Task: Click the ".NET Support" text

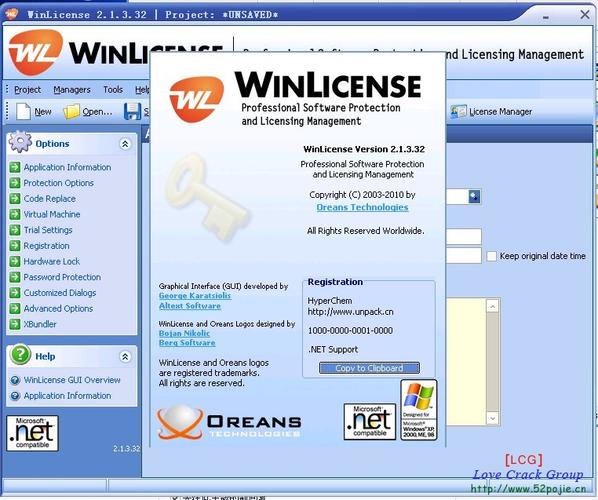Action: coord(333,349)
